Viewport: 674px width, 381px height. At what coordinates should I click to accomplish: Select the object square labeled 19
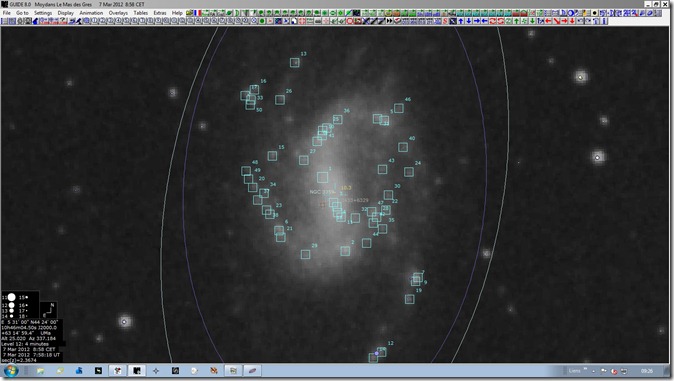pos(410,299)
